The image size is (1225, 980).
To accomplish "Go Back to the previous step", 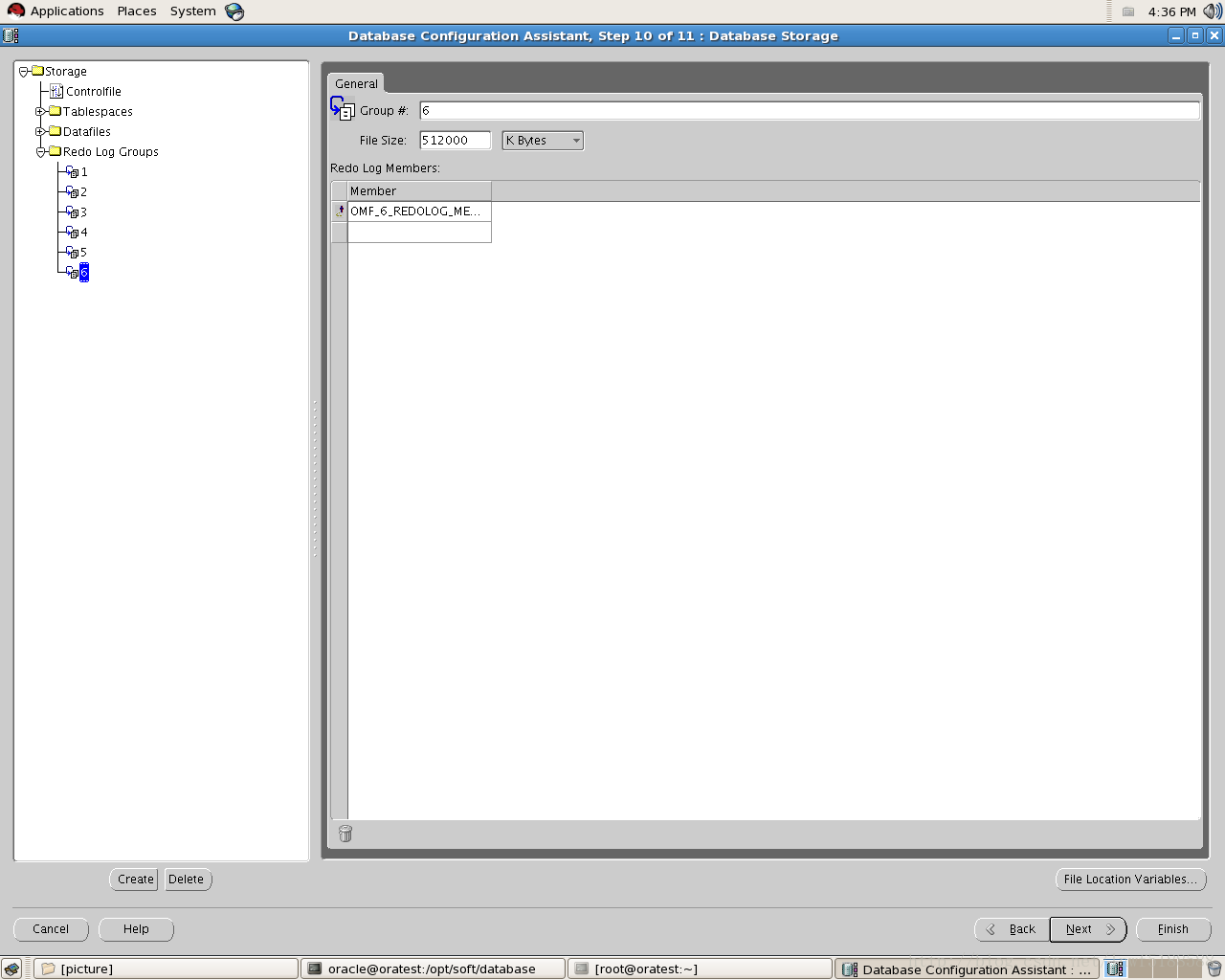I will click(1013, 929).
